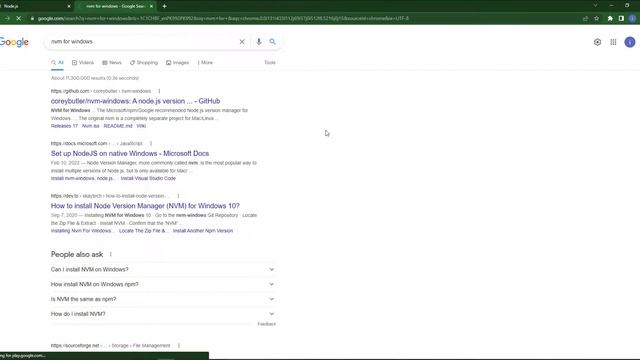640x360 pixels.
Task: Switch to the Node.js browser tab
Action: click(35, 6)
